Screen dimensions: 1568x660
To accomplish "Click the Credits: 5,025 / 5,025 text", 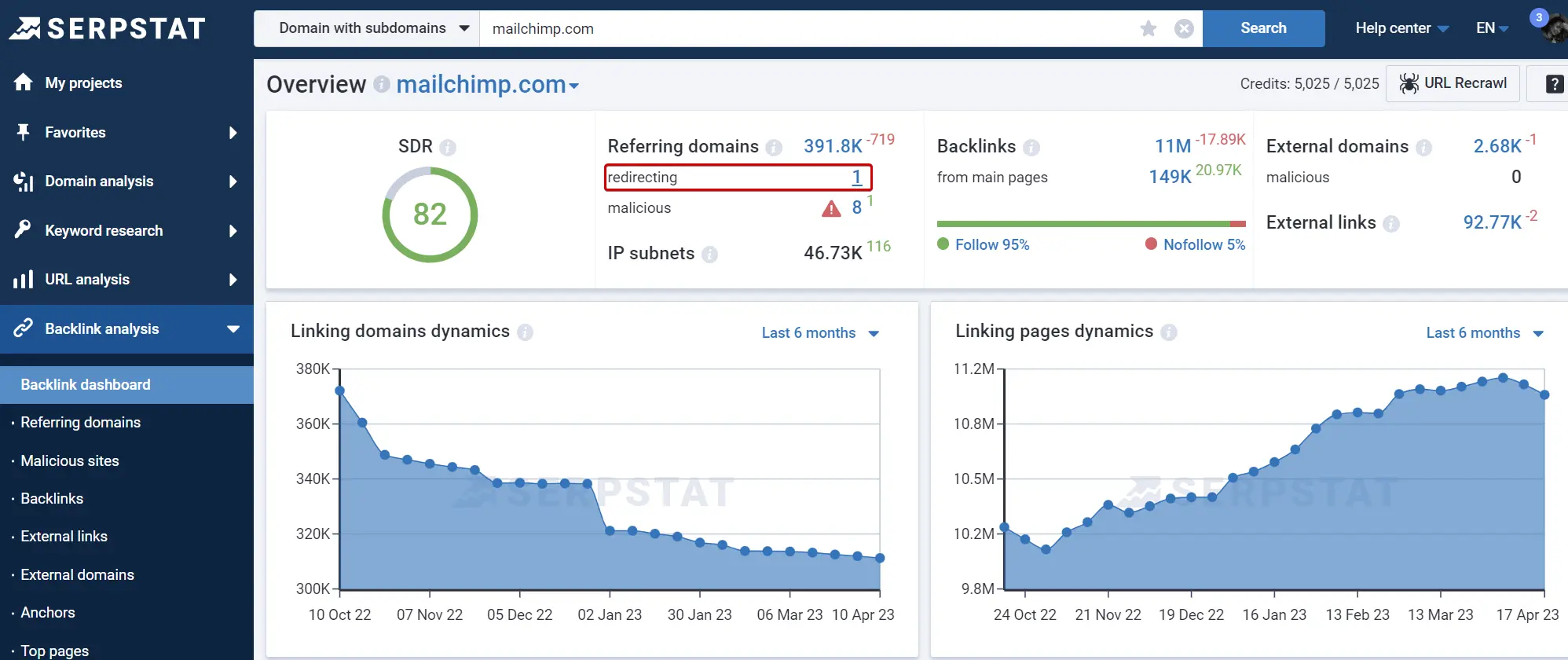I will tap(1310, 84).
